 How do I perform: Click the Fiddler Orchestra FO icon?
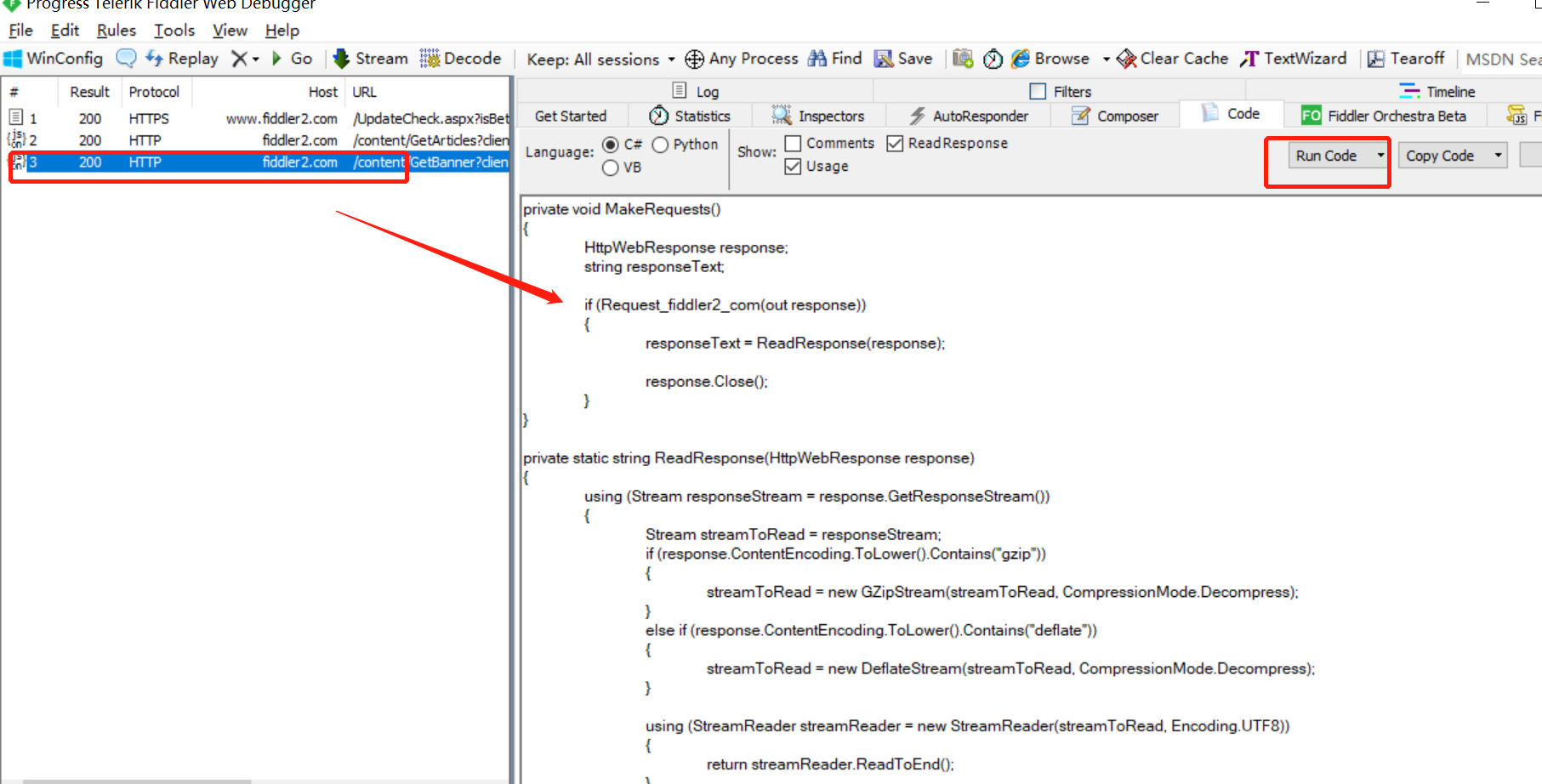1312,116
